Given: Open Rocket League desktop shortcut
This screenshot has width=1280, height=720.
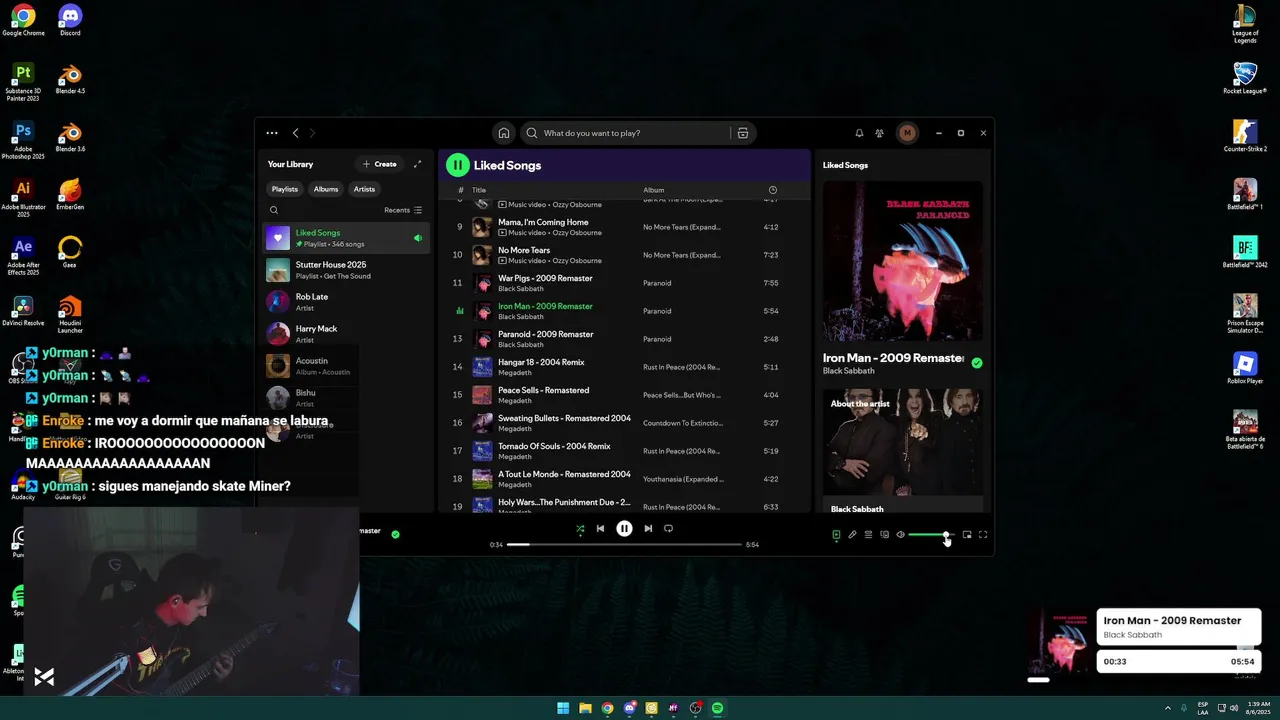Looking at the screenshot, I should pos(1245,79).
